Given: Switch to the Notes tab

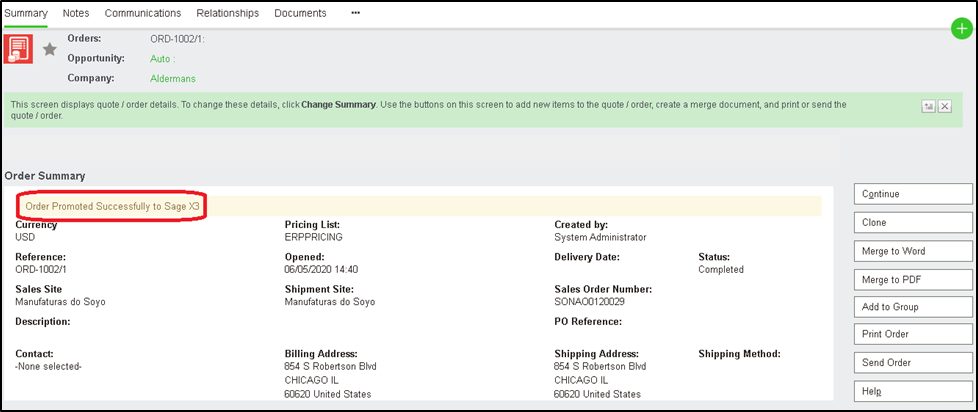Looking at the screenshot, I should pyautogui.click(x=76, y=13).
